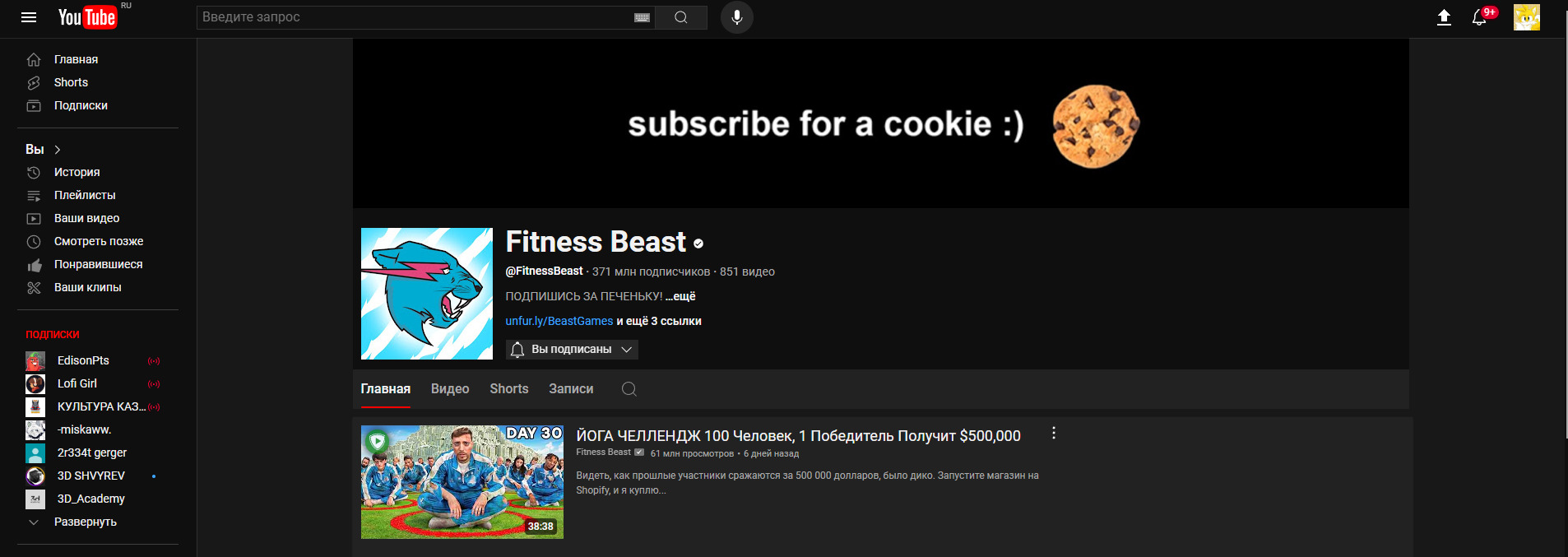Open the ЙОГА ЧЕЛЛЕНДЖ video title
1568x557 pixels.
[x=798, y=436]
